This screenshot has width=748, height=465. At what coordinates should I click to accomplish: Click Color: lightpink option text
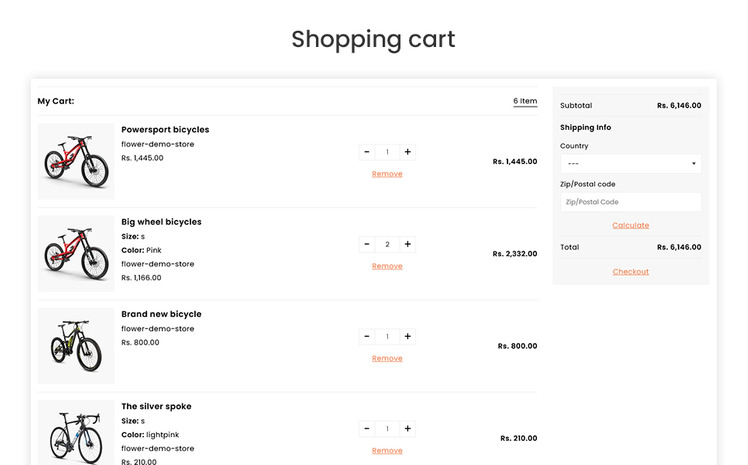[150, 434]
